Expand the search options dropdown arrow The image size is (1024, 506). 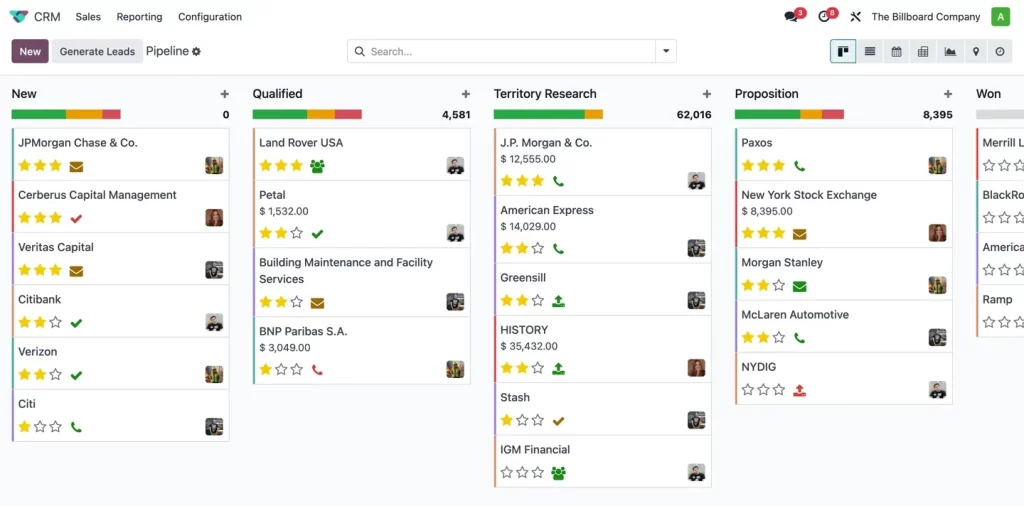[x=666, y=51]
